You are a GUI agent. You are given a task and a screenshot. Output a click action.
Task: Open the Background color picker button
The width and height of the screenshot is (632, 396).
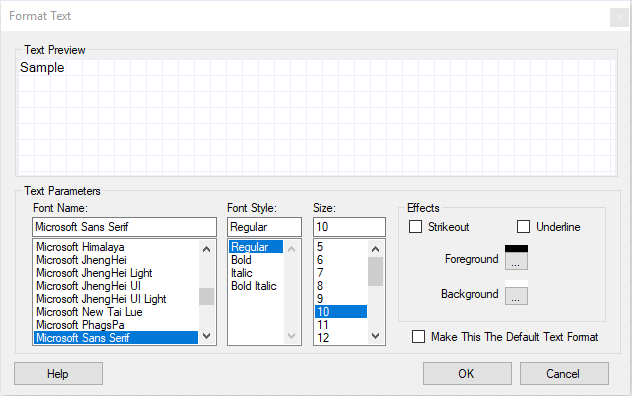point(516,296)
